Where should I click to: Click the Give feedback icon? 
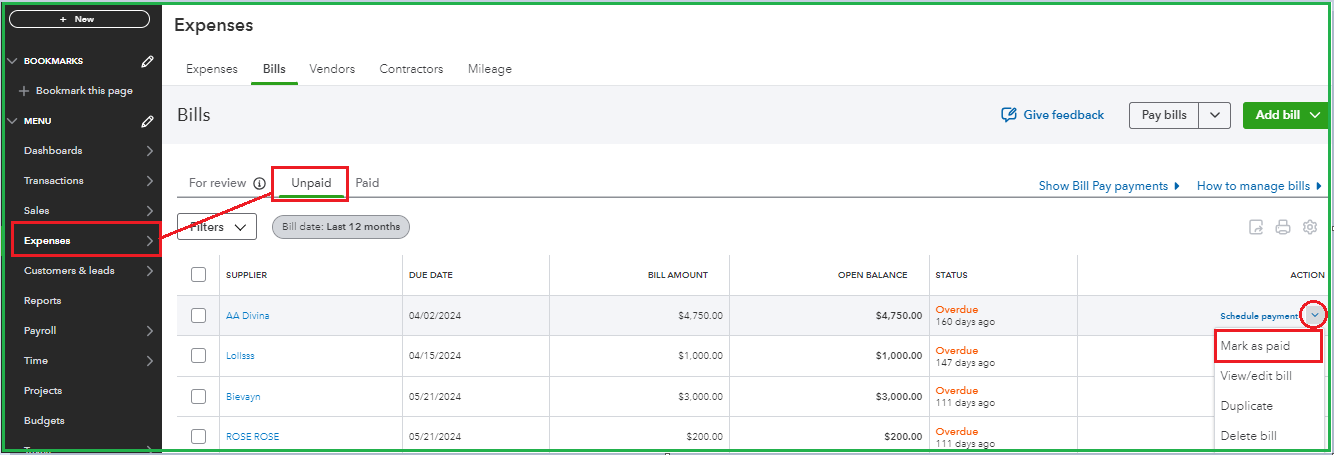click(x=1009, y=115)
